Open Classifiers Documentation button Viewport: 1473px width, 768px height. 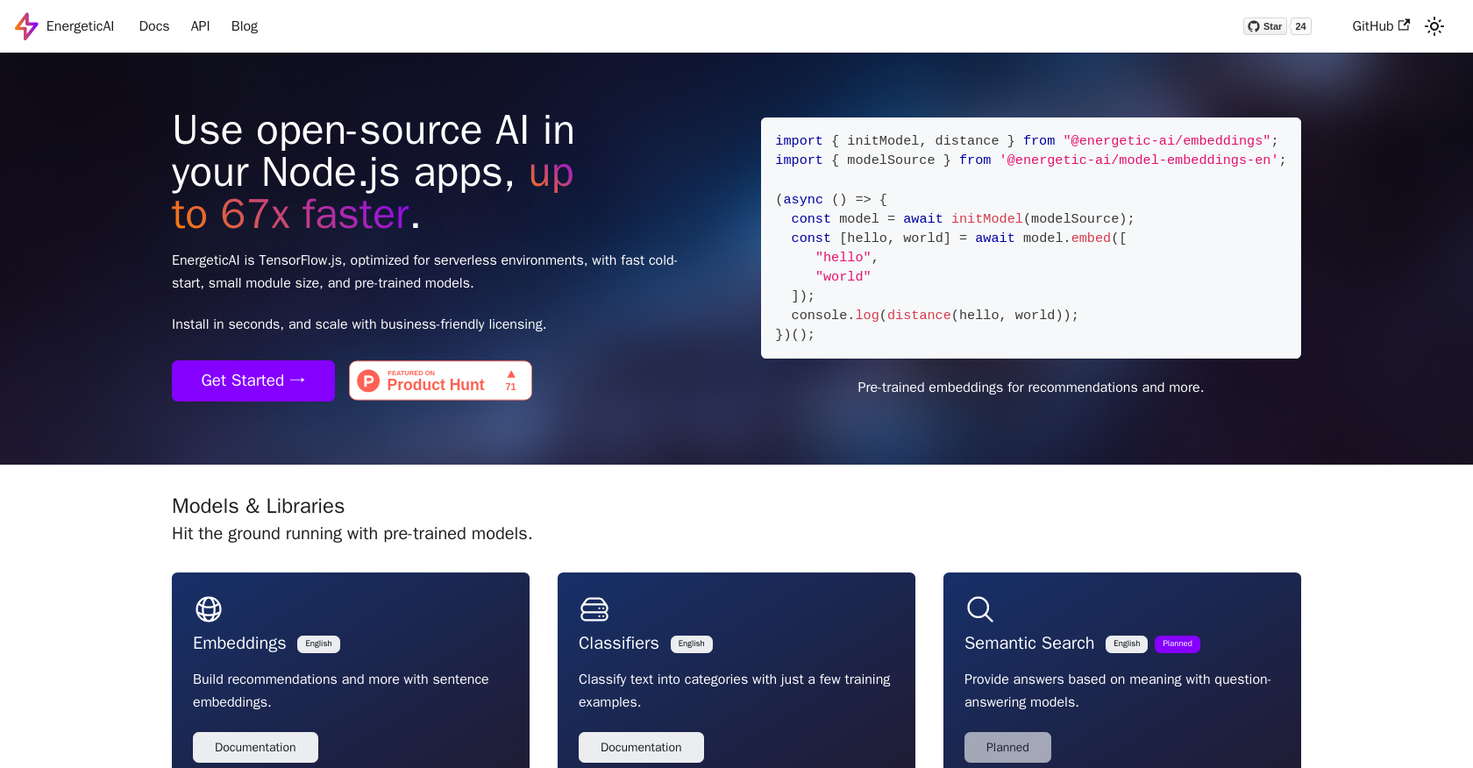pos(641,747)
